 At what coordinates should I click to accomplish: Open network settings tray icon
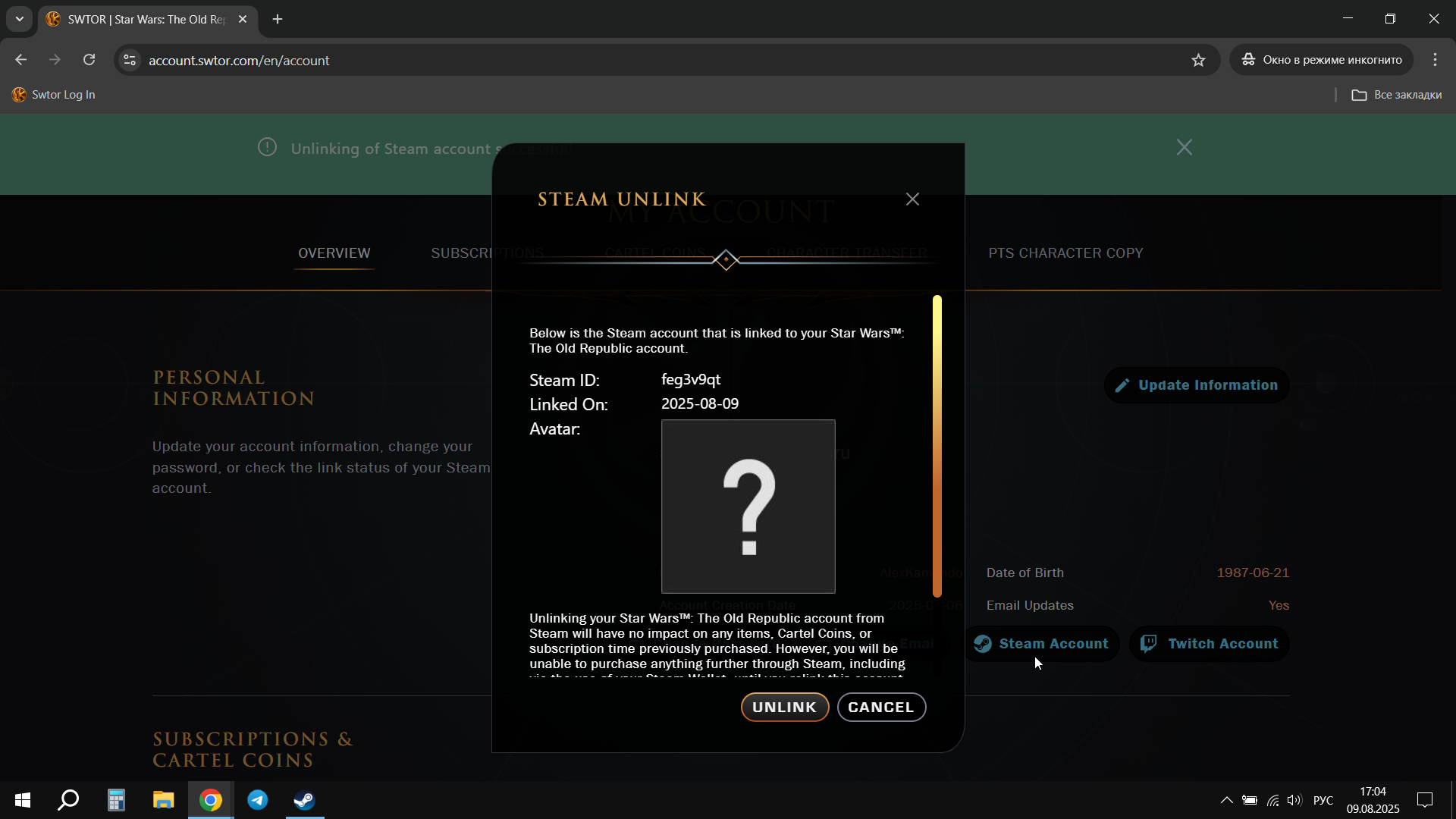tap(1272, 800)
